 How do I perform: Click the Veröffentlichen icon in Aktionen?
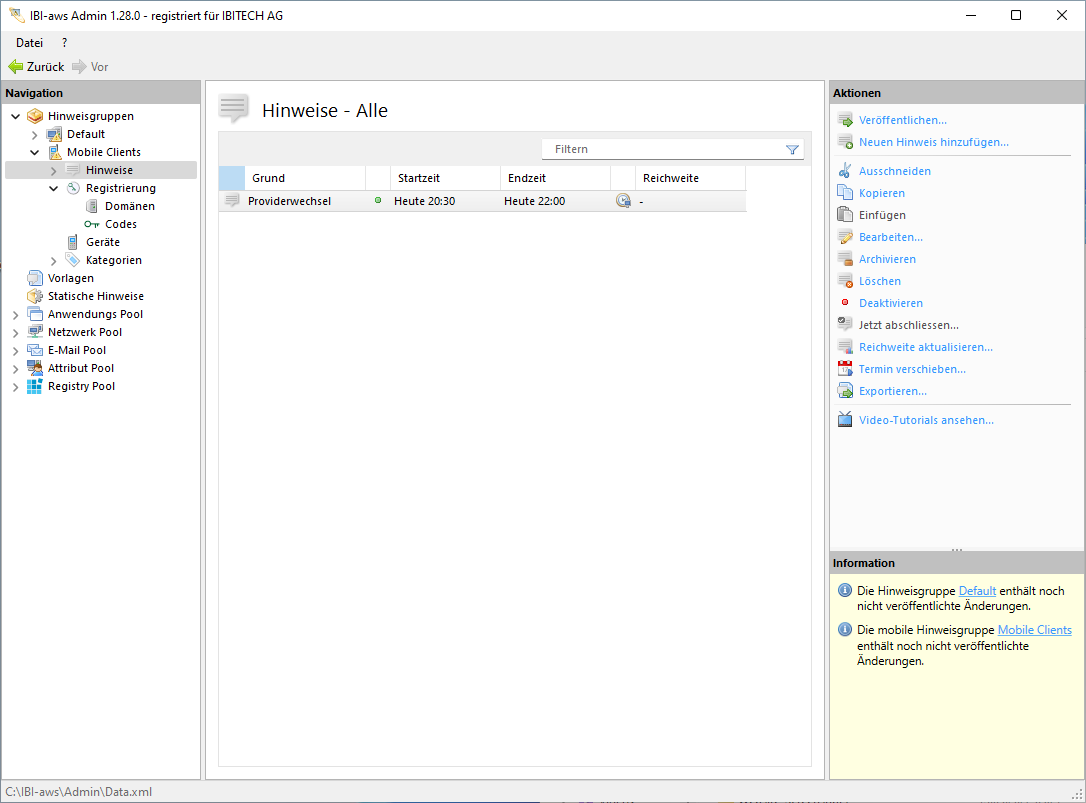click(x=845, y=120)
